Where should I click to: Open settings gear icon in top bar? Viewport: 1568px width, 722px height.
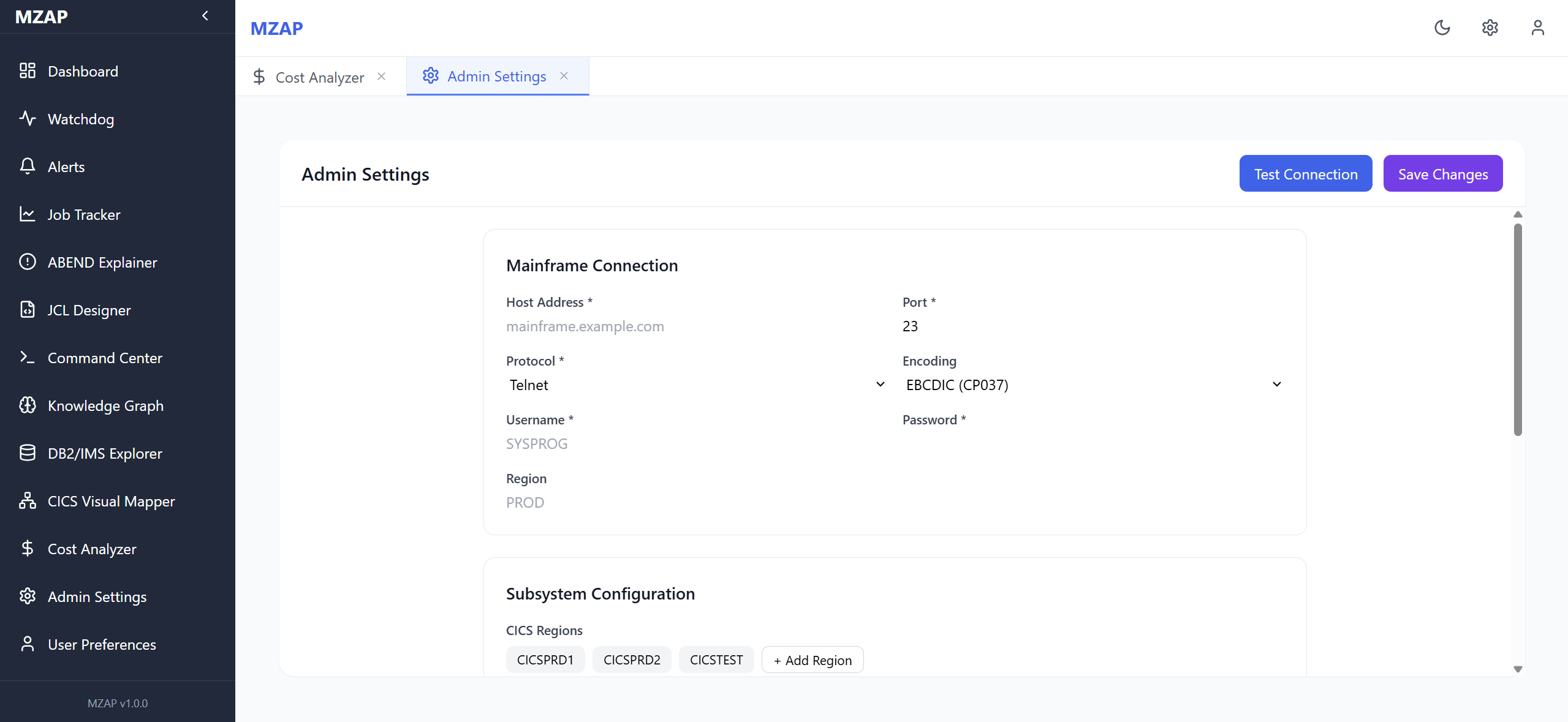point(1490,28)
